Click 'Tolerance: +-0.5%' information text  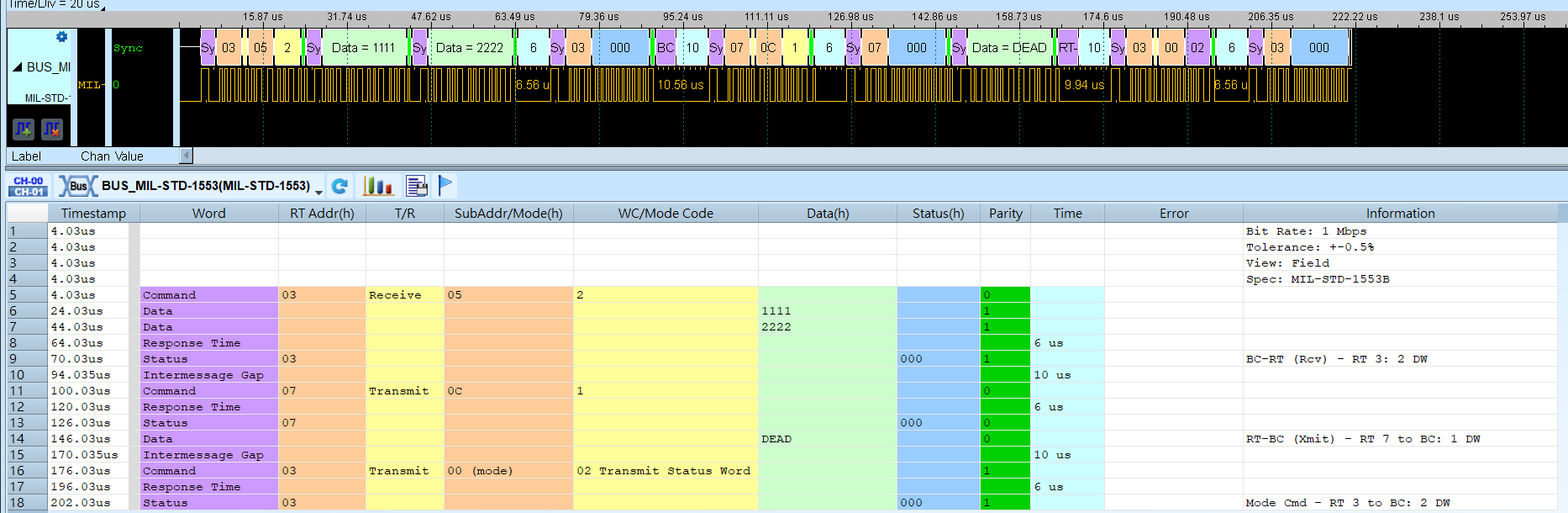click(x=1310, y=247)
